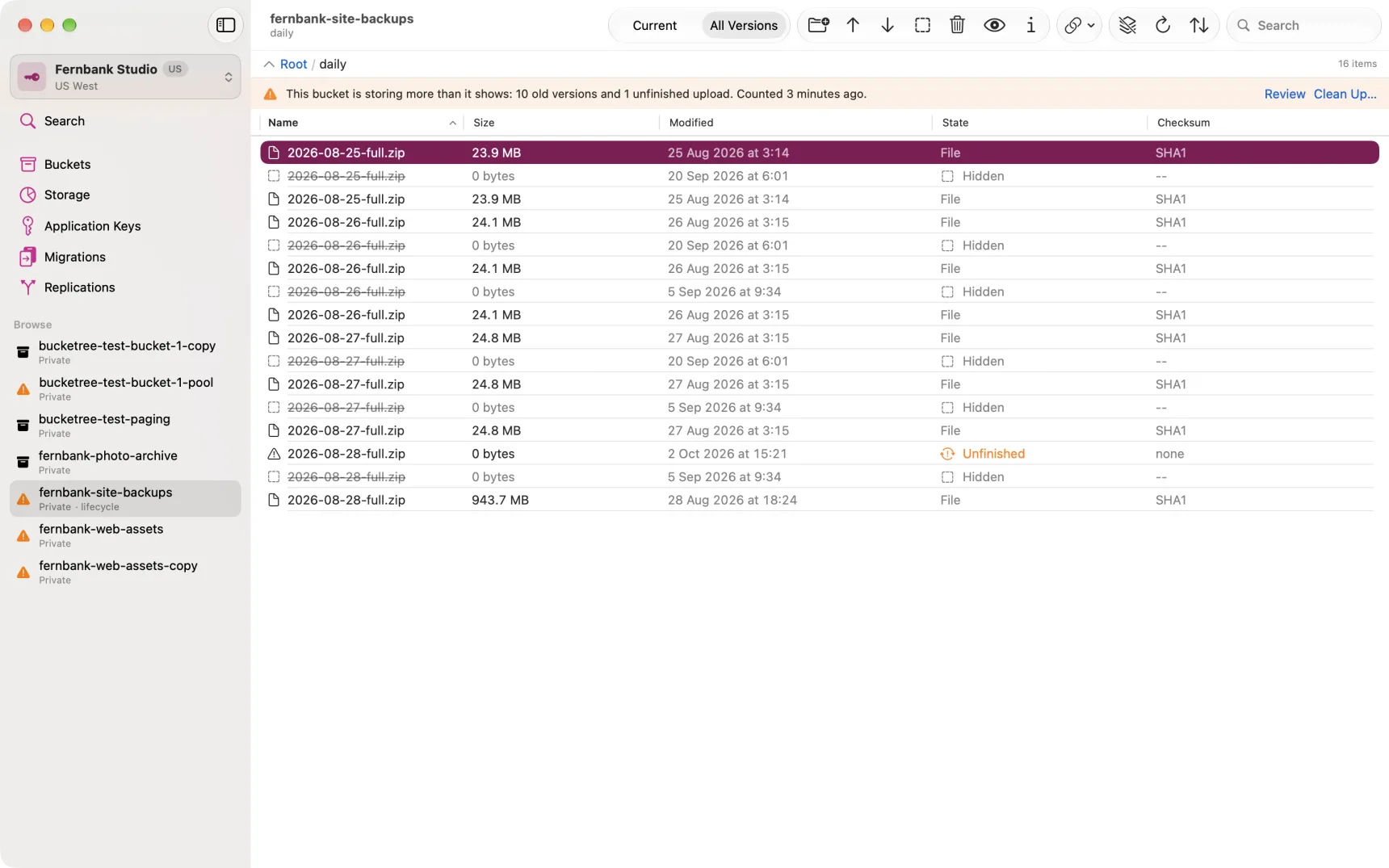Click the Checksum column header
The width and height of the screenshot is (1389, 868).
(x=1263, y=123)
